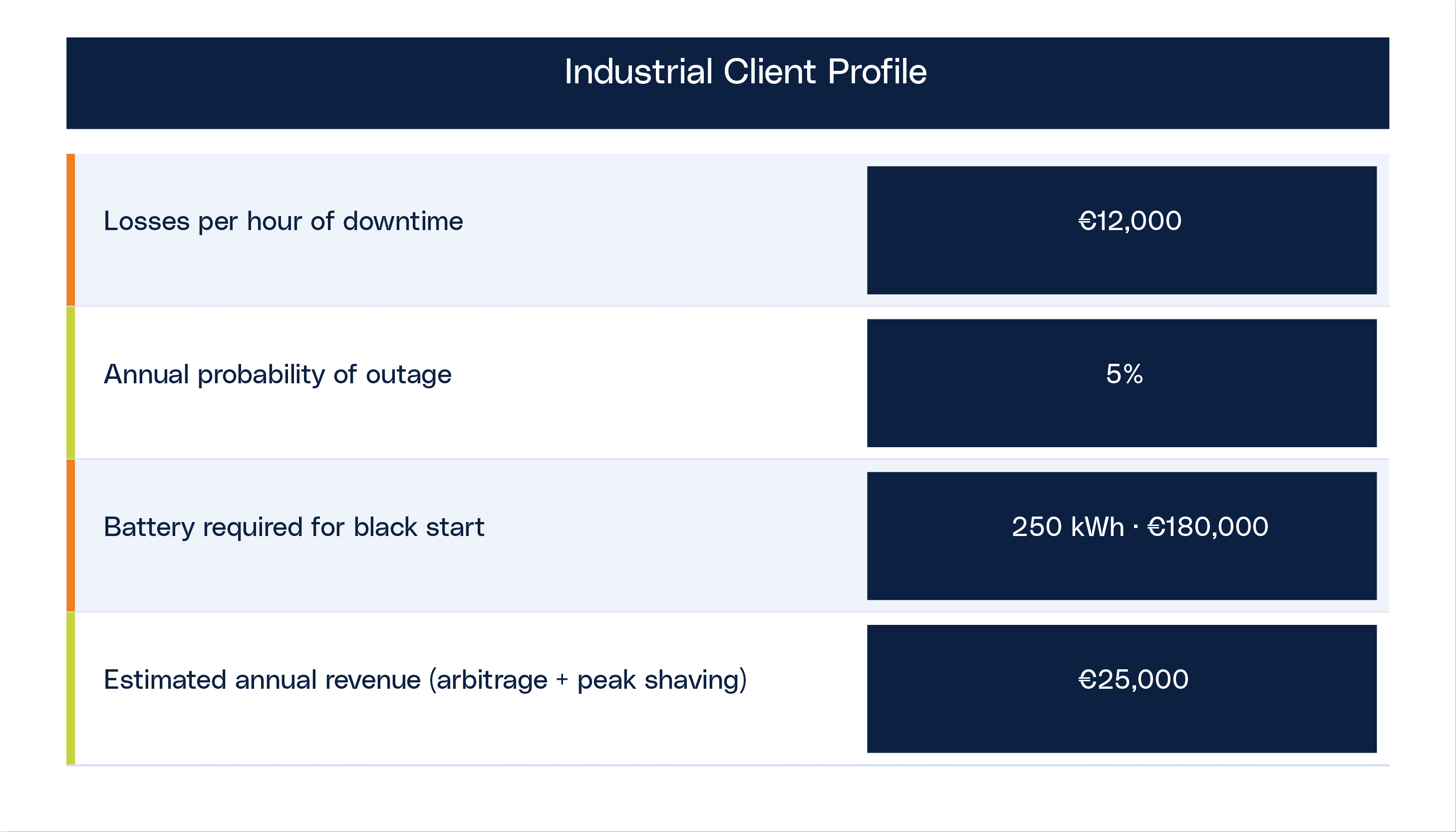The height and width of the screenshot is (832, 1456).
Task: Click the €180,000 battery cost figure
Action: [x=1207, y=527]
